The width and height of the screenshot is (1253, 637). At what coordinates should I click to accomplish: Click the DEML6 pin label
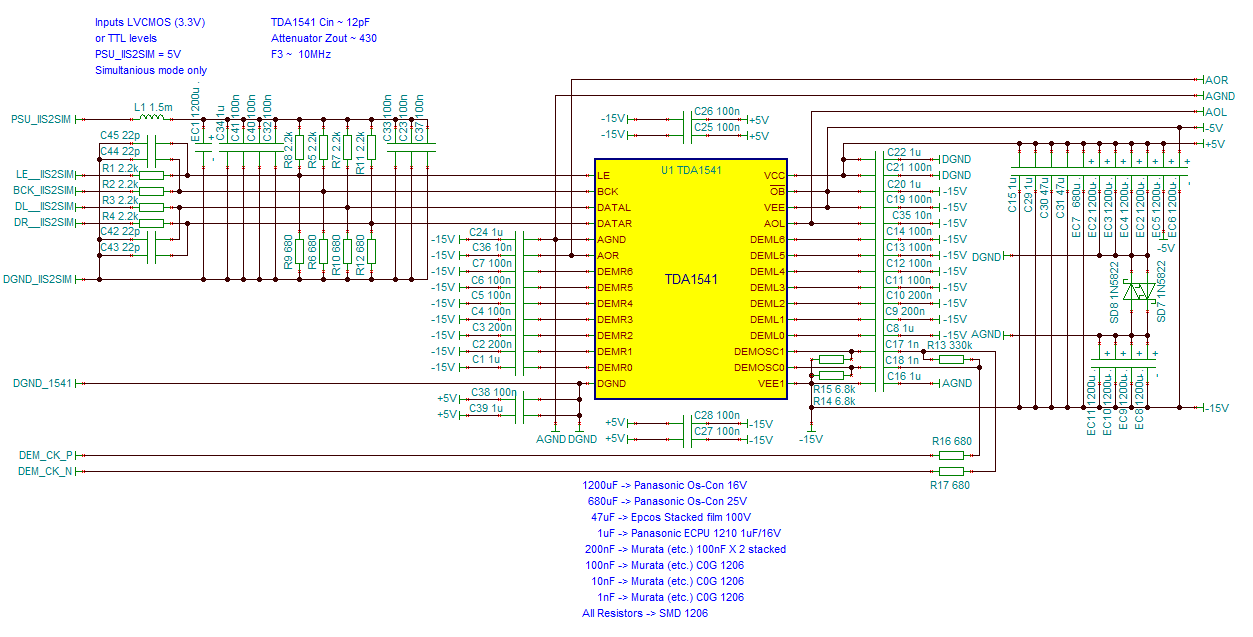[x=767, y=239]
